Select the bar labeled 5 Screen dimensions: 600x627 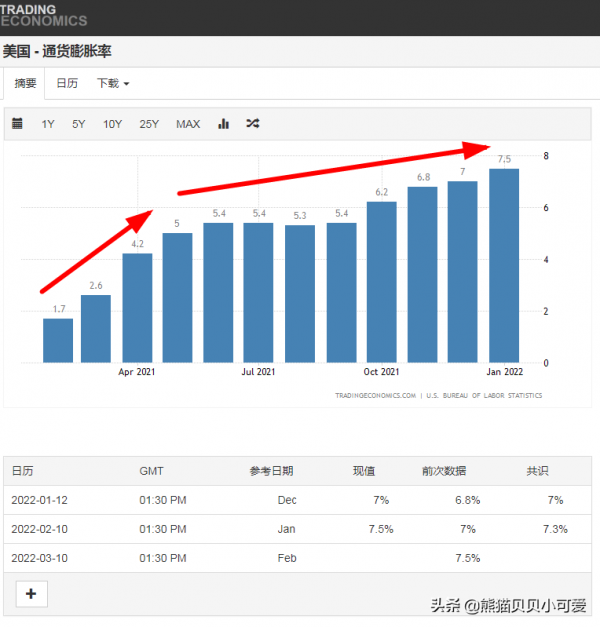coord(177,298)
